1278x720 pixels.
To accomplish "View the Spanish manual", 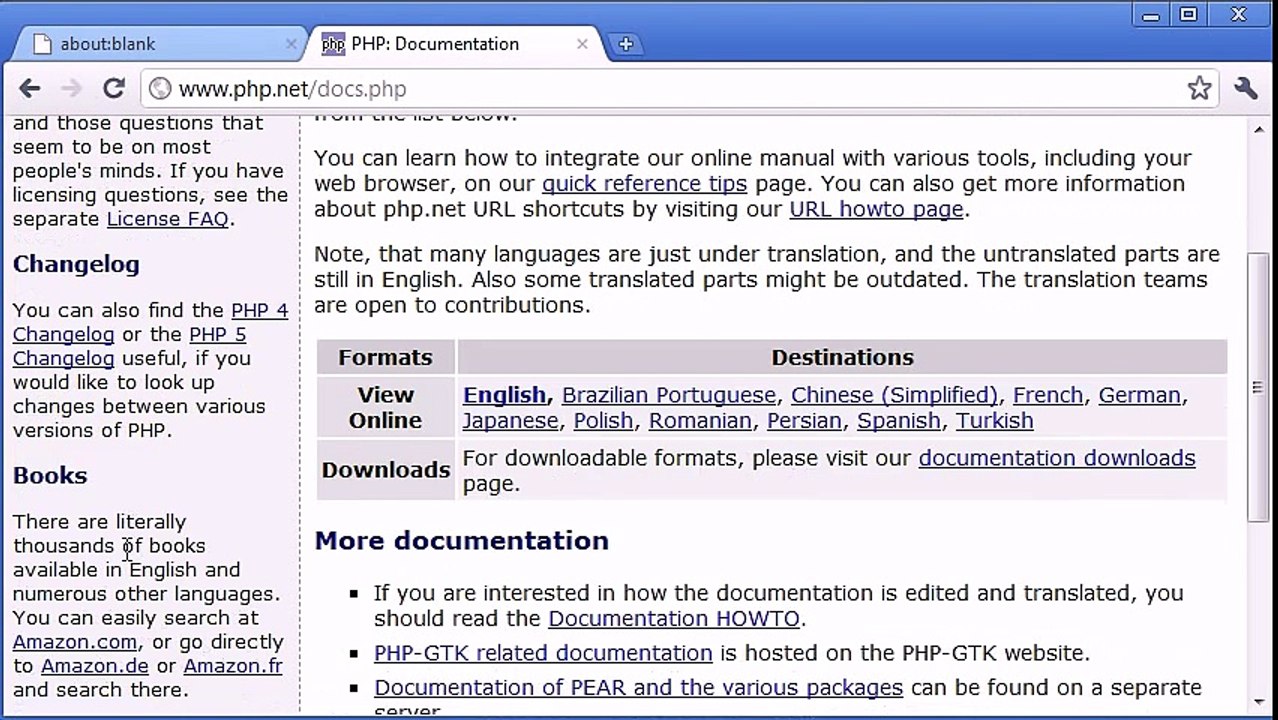I will click(899, 421).
